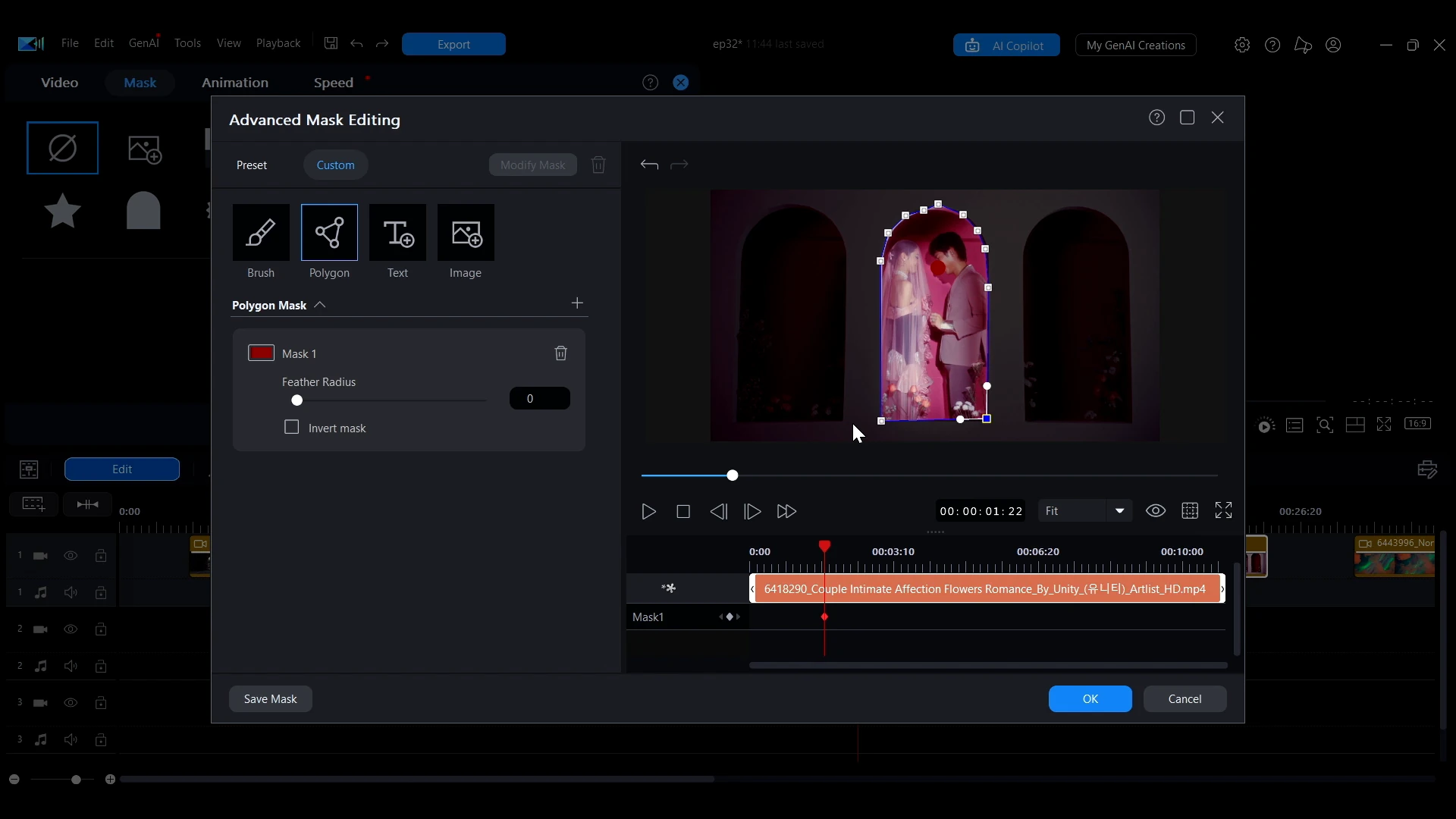1456x819 pixels.
Task: Enable Invert mask checkbox
Action: [292, 427]
